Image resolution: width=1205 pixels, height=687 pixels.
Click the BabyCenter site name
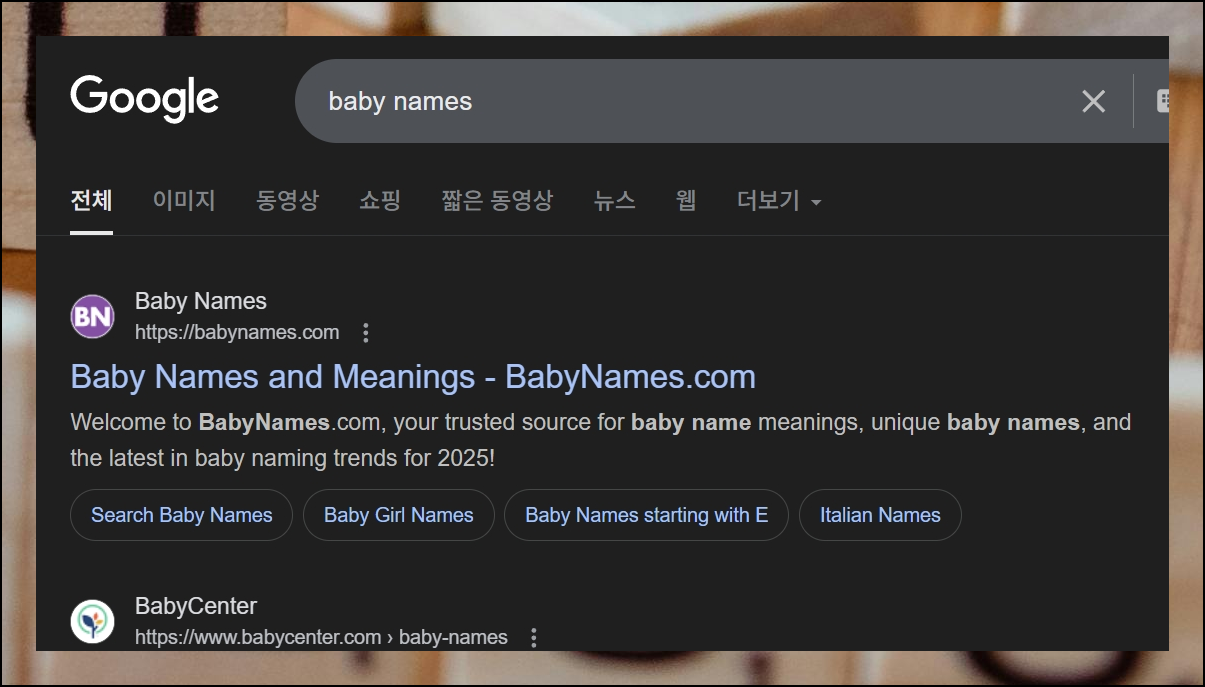tap(196, 606)
